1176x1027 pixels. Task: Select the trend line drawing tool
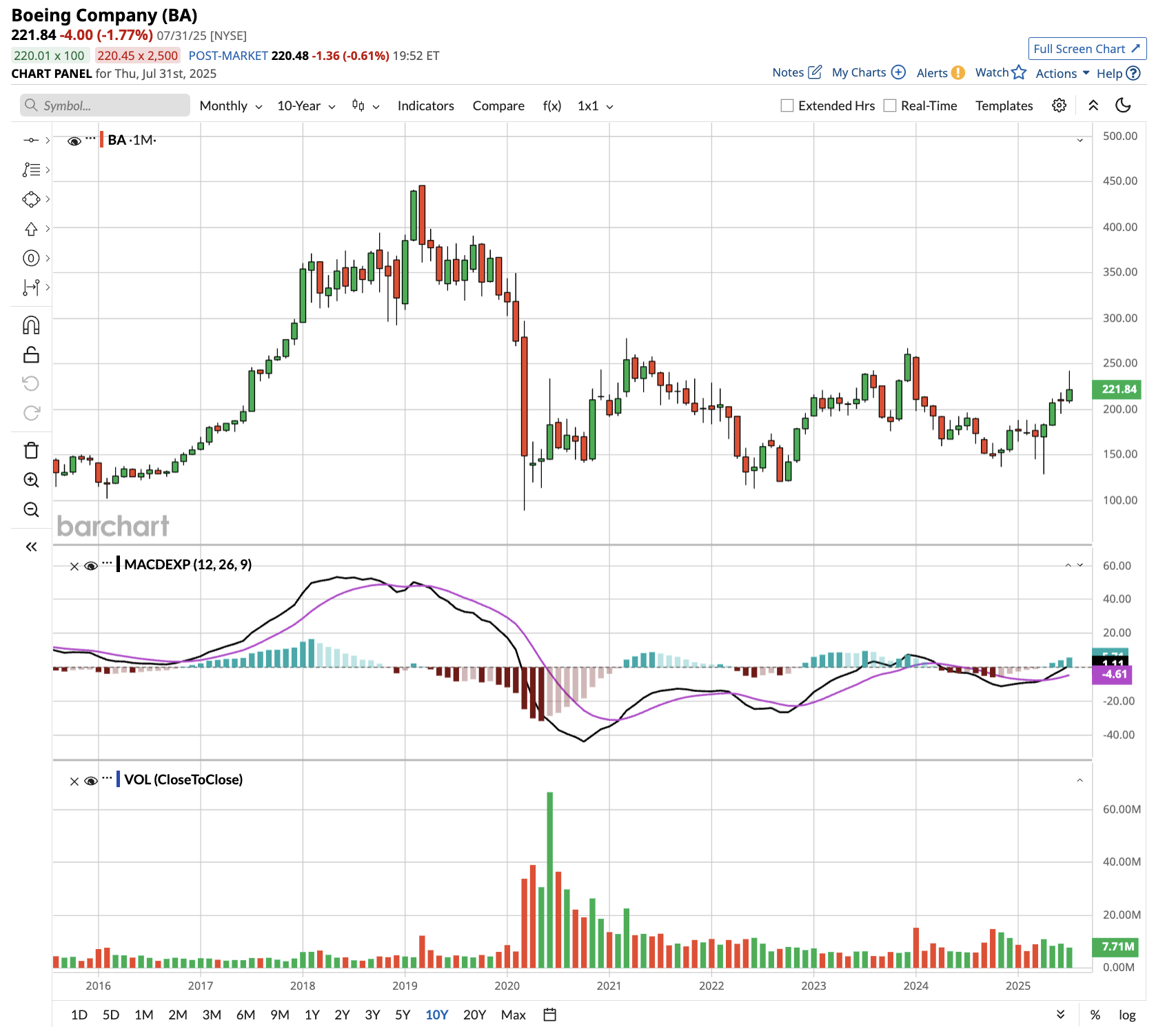click(x=31, y=141)
